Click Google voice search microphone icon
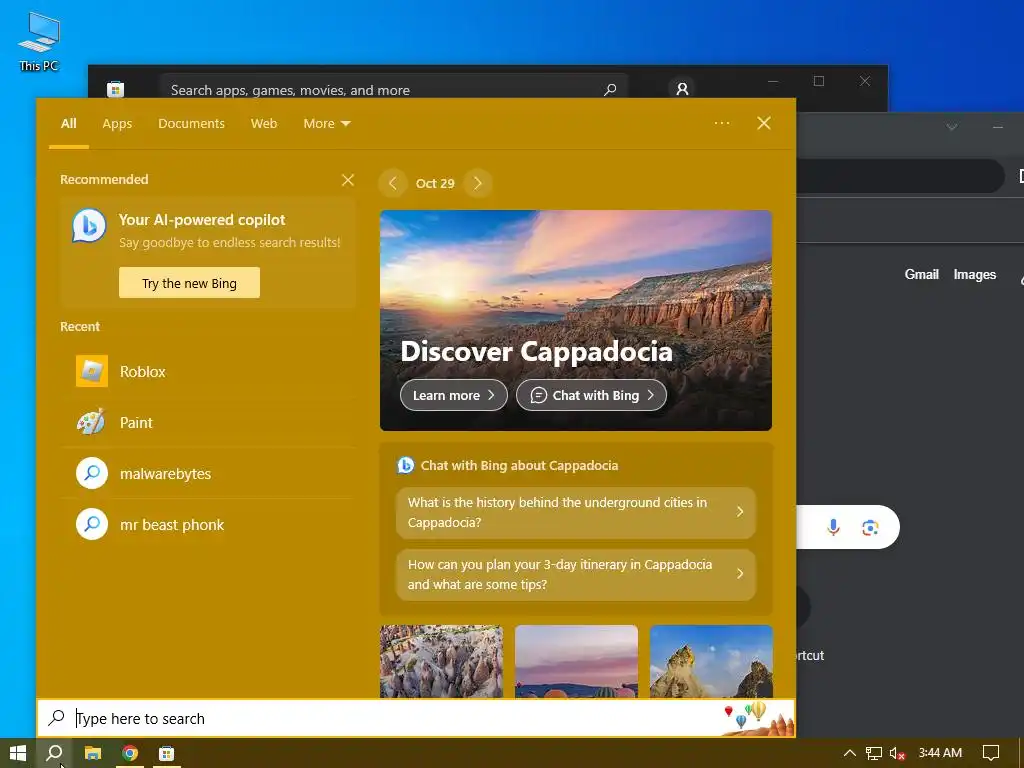This screenshot has width=1024, height=768. (x=833, y=527)
